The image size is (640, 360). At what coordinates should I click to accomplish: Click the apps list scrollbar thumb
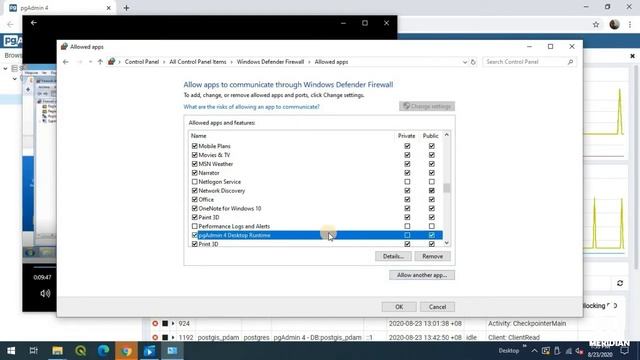coord(447,187)
